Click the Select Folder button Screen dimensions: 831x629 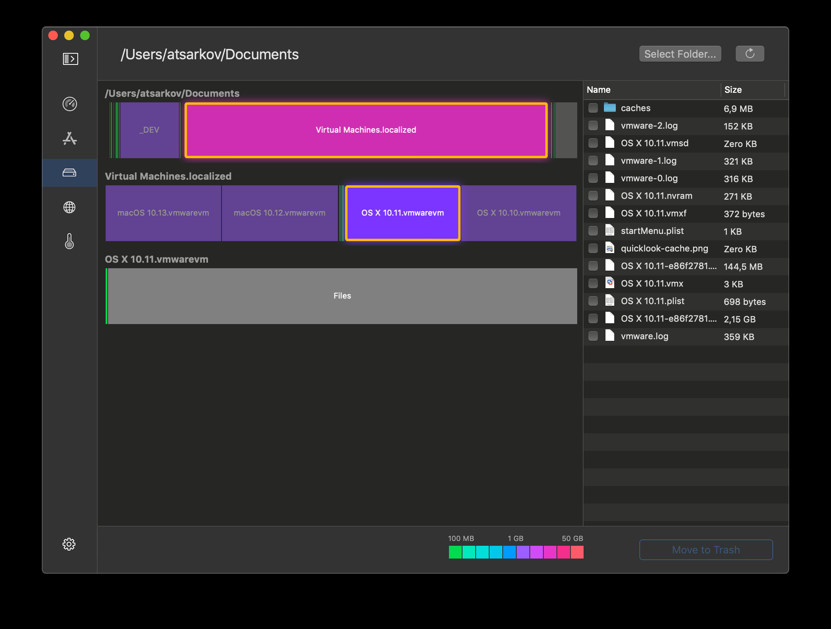pyautogui.click(x=680, y=54)
